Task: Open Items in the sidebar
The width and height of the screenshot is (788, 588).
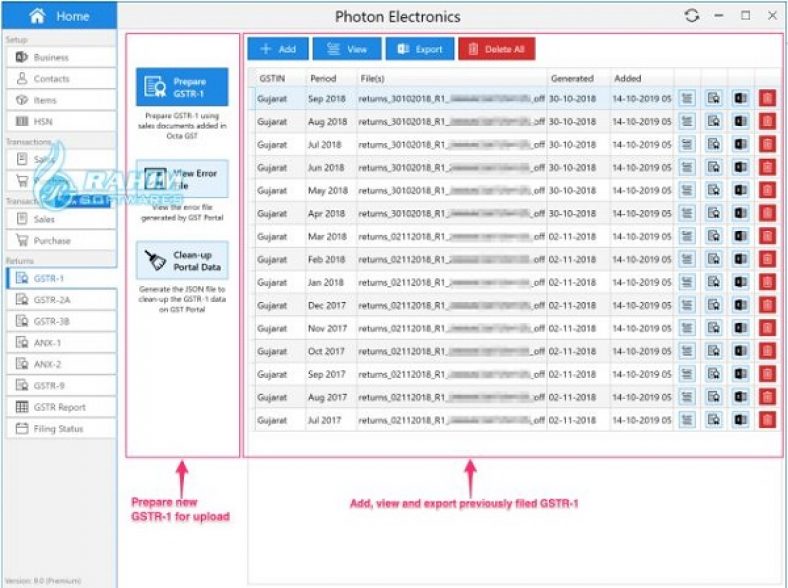Action: click(61, 100)
